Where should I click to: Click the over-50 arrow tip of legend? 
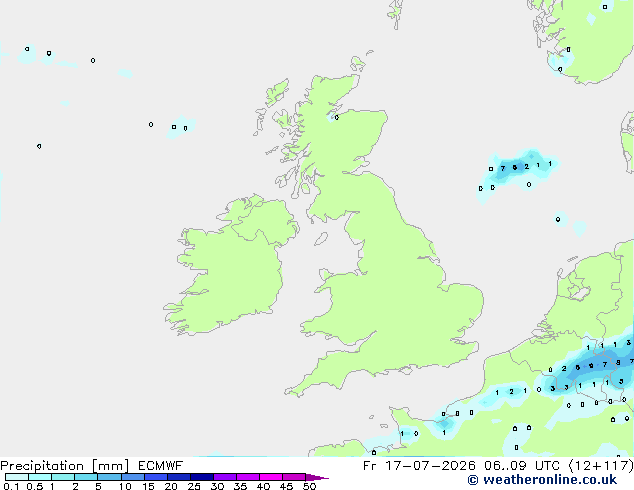(x=317, y=477)
